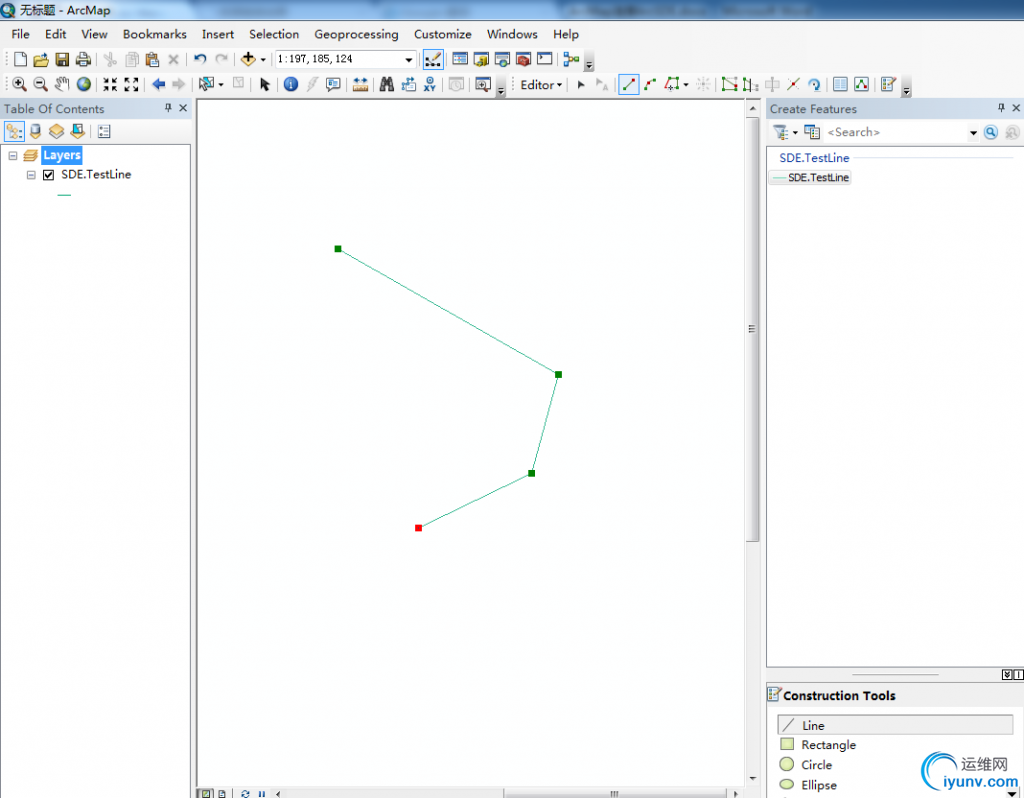This screenshot has height=798, width=1024.
Task: Open the Catalog window
Action: 481,59
